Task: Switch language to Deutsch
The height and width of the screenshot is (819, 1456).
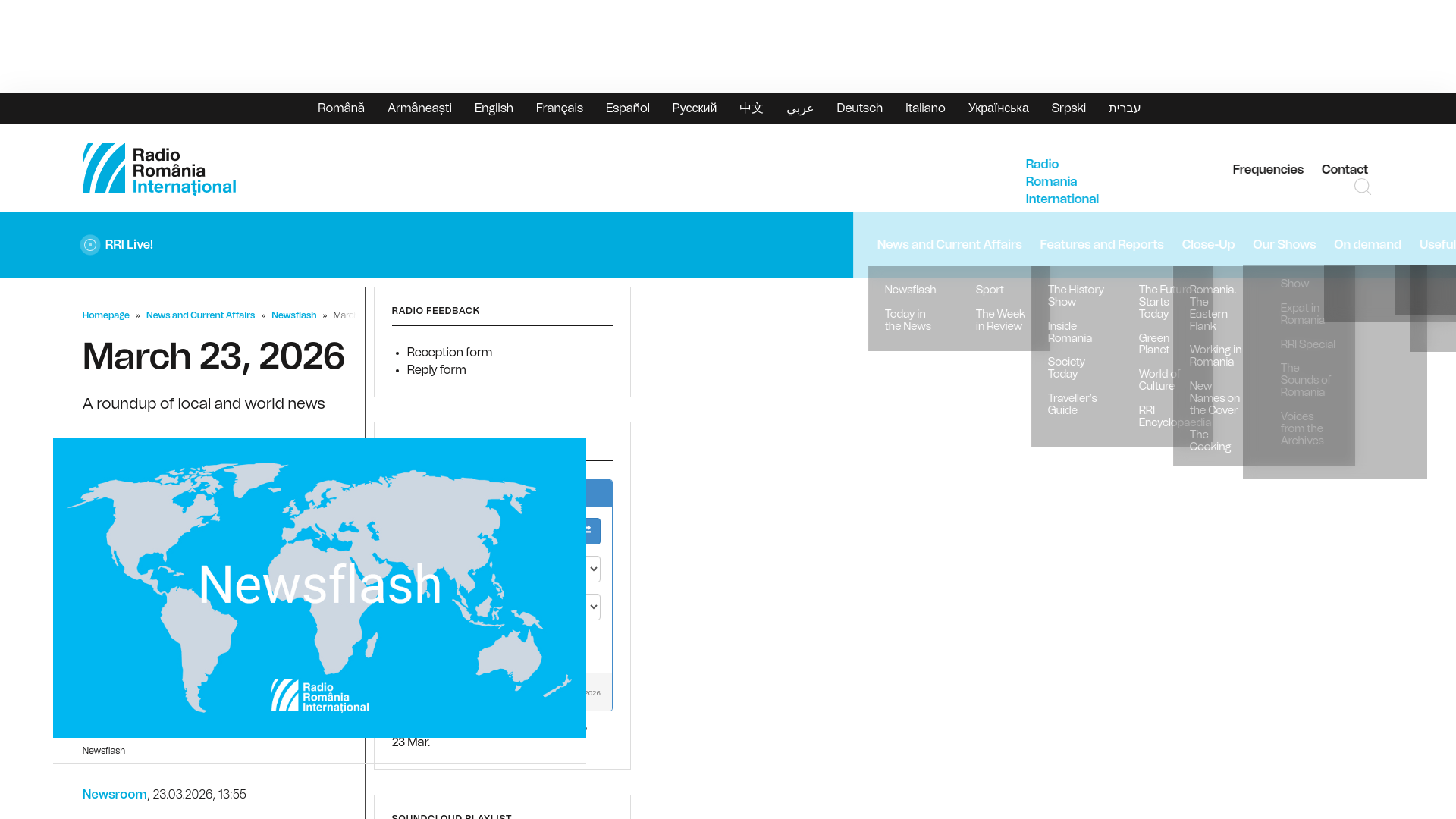Action: pyautogui.click(x=859, y=108)
